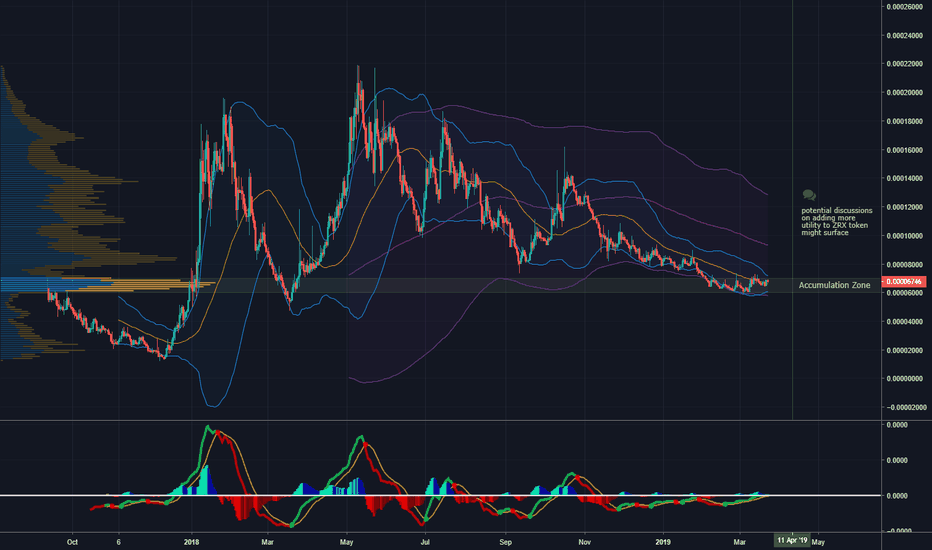Screen dimensions: 932x550
Task: Click the 0.00002000 price axis label
Action: click(x=905, y=350)
